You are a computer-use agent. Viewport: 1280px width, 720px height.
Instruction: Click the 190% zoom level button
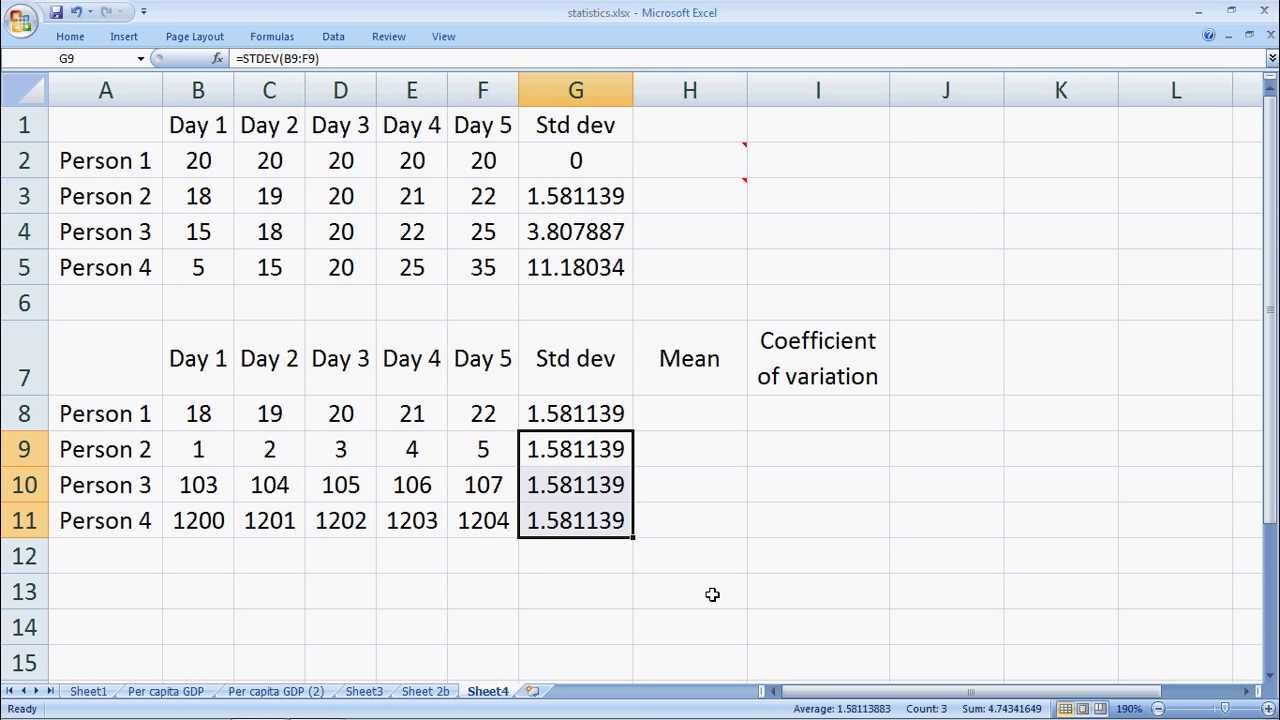[1129, 709]
